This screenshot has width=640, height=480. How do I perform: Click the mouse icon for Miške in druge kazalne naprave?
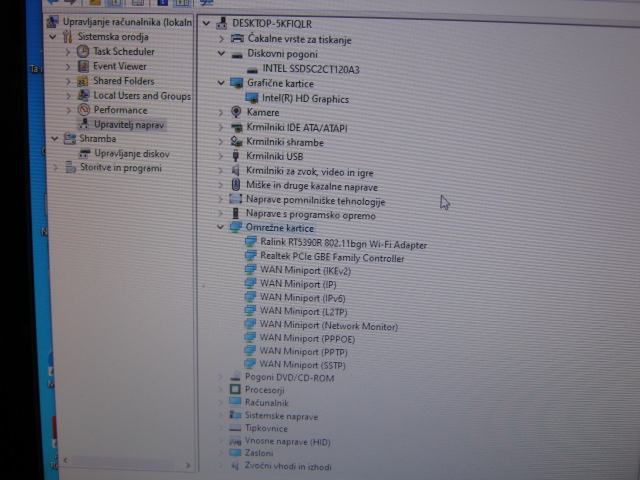click(x=236, y=185)
